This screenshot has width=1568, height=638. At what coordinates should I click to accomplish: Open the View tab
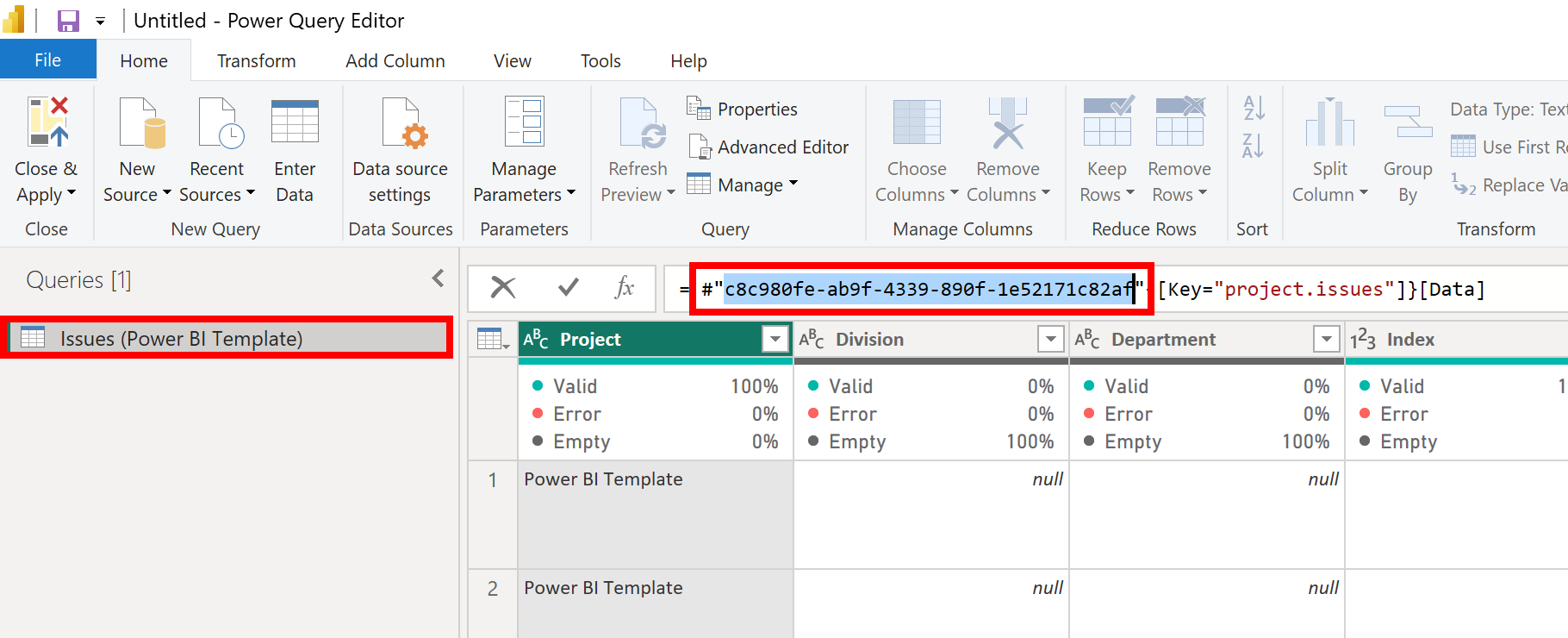coord(513,61)
